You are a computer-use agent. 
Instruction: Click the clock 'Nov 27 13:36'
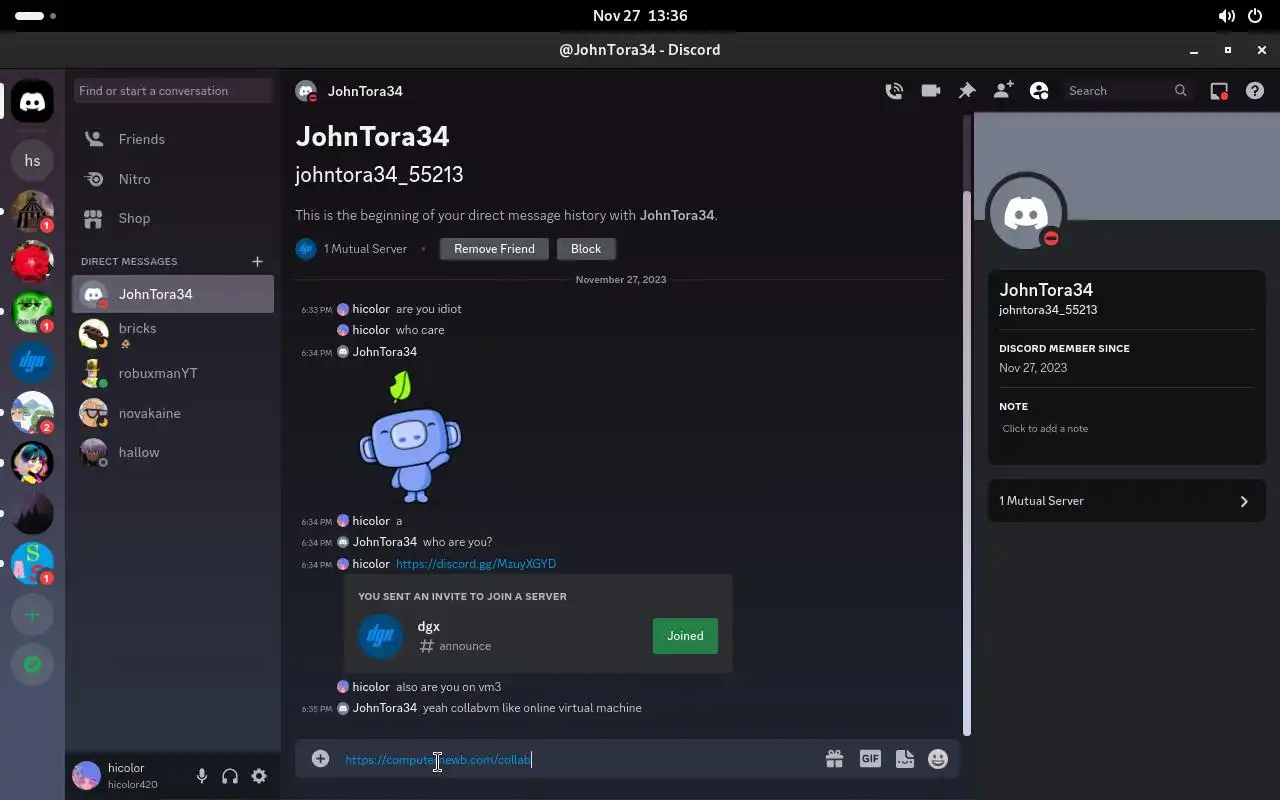(640, 16)
